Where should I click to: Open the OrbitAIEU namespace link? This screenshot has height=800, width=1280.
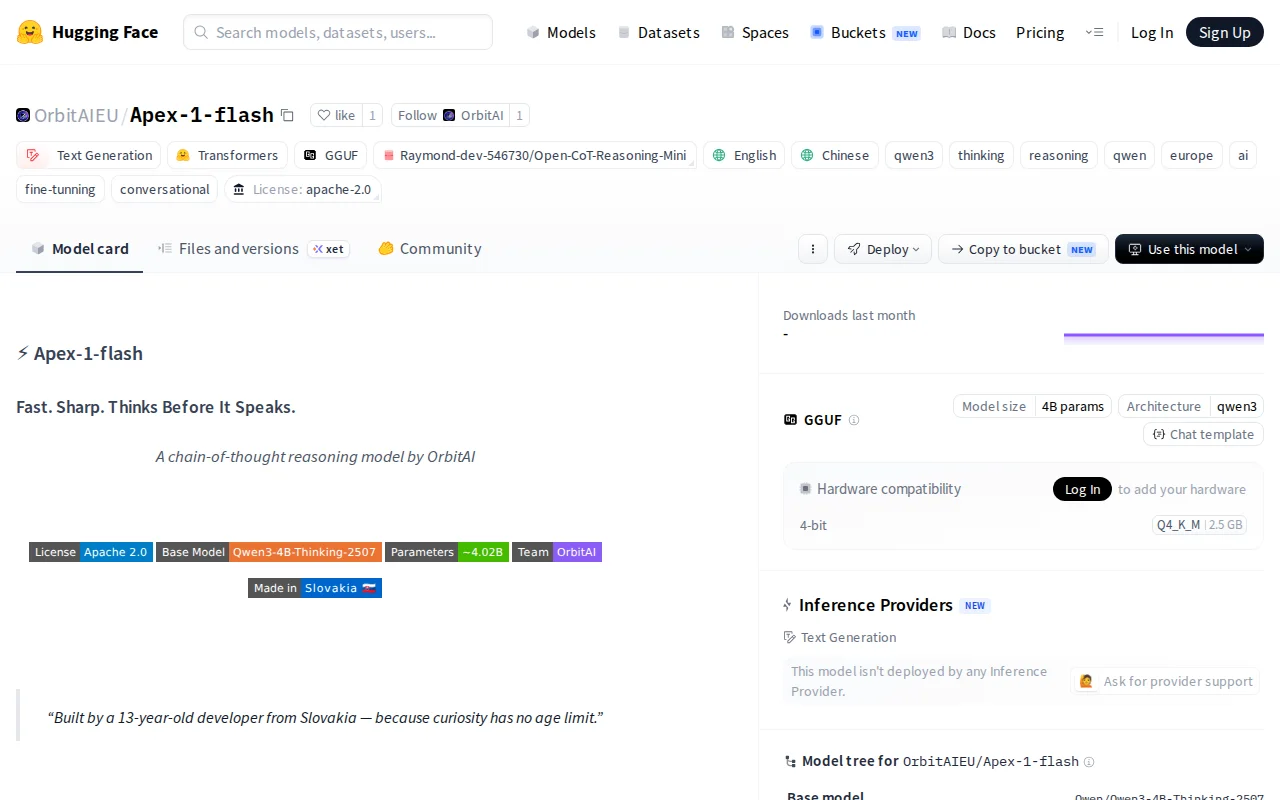(x=76, y=115)
